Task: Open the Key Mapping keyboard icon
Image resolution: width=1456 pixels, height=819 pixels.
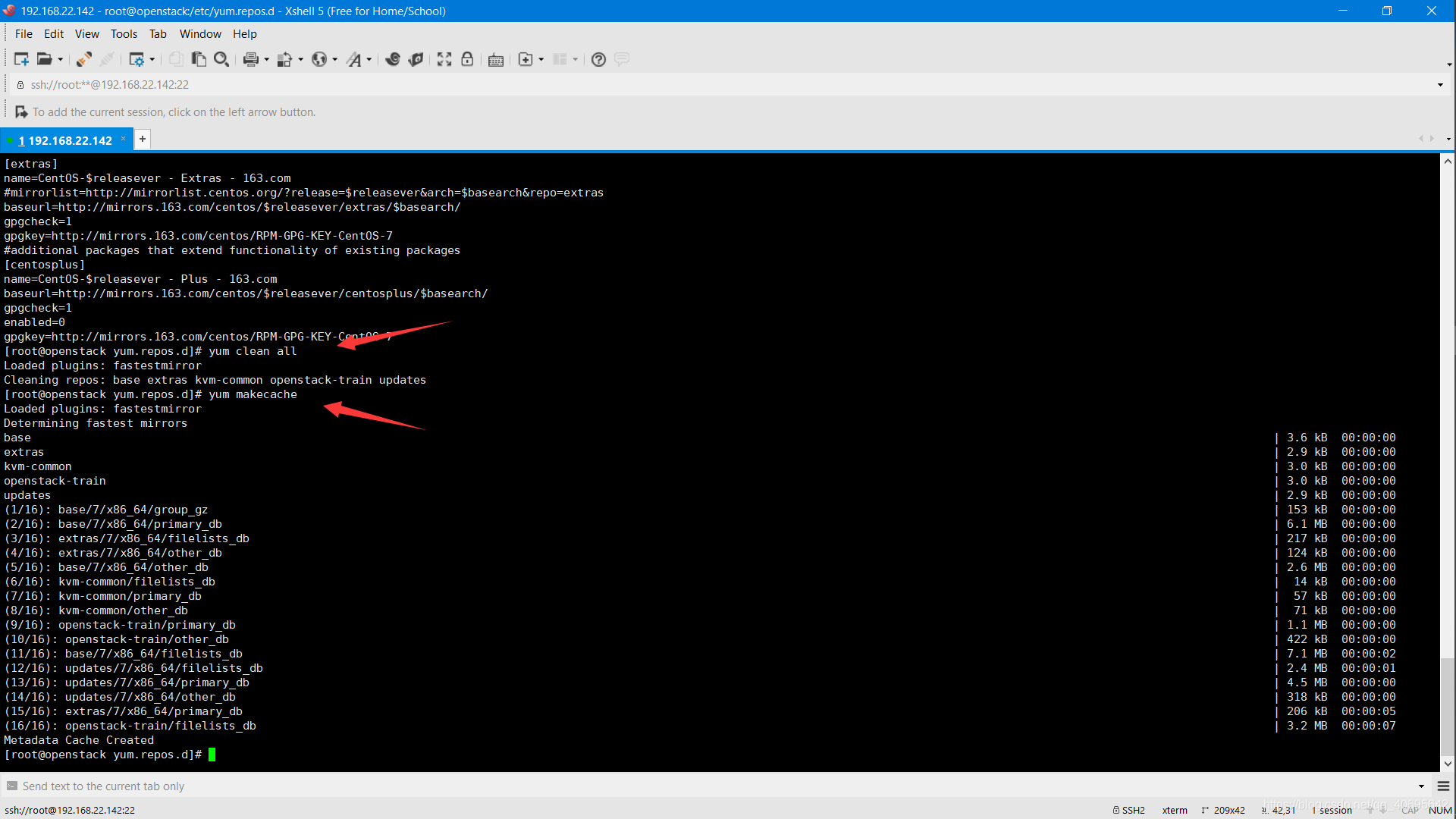Action: pos(496,59)
